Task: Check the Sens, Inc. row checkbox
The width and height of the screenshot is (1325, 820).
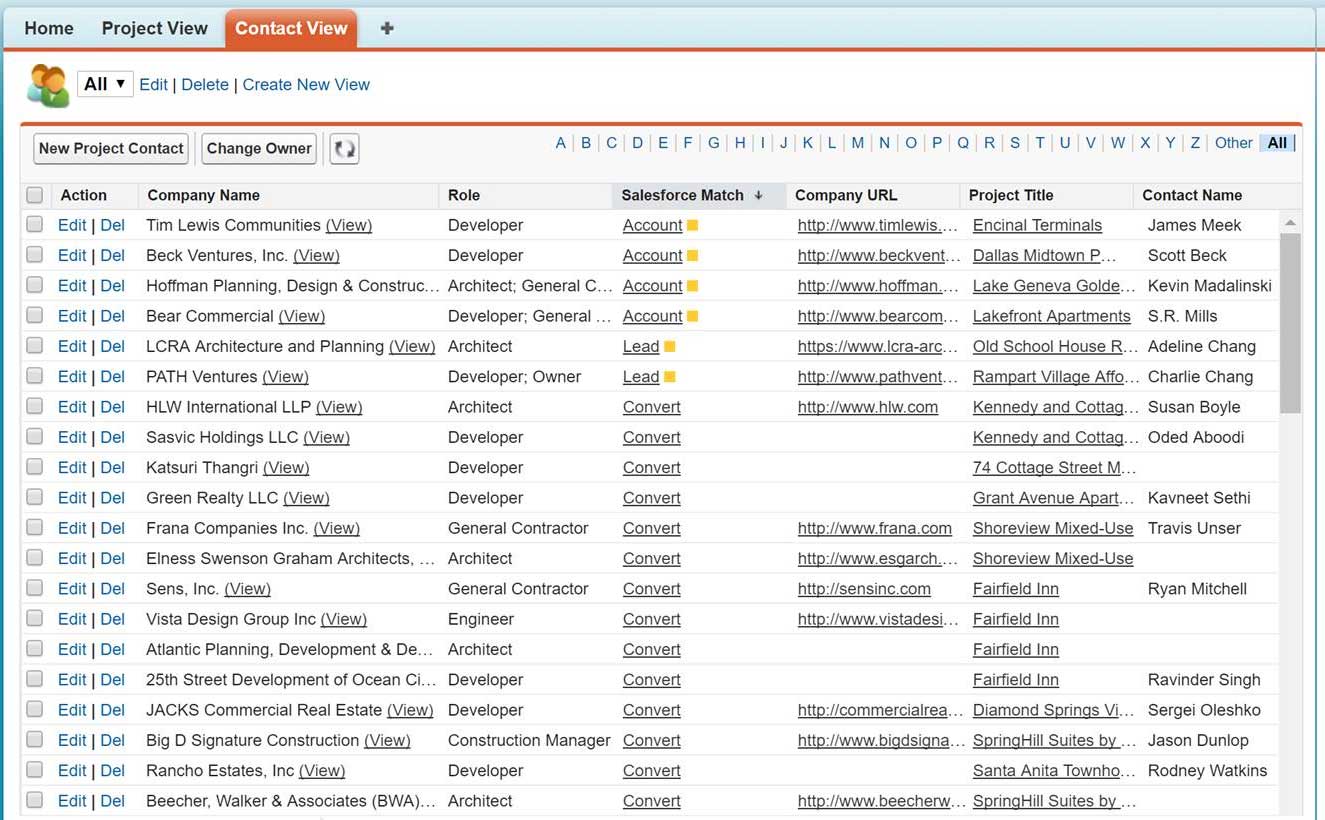Action: tap(35, 588)
